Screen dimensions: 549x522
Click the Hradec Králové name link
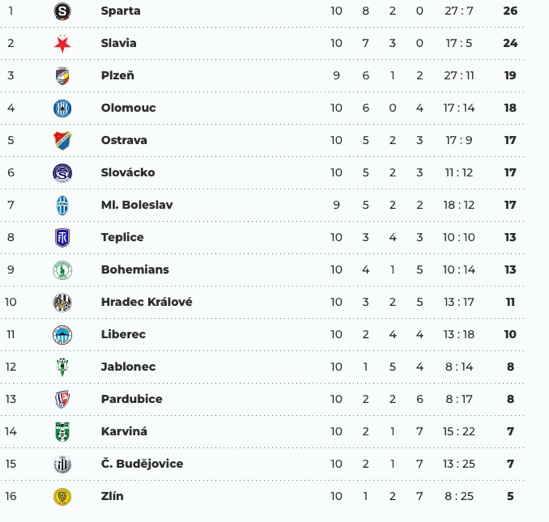(147, 302)
